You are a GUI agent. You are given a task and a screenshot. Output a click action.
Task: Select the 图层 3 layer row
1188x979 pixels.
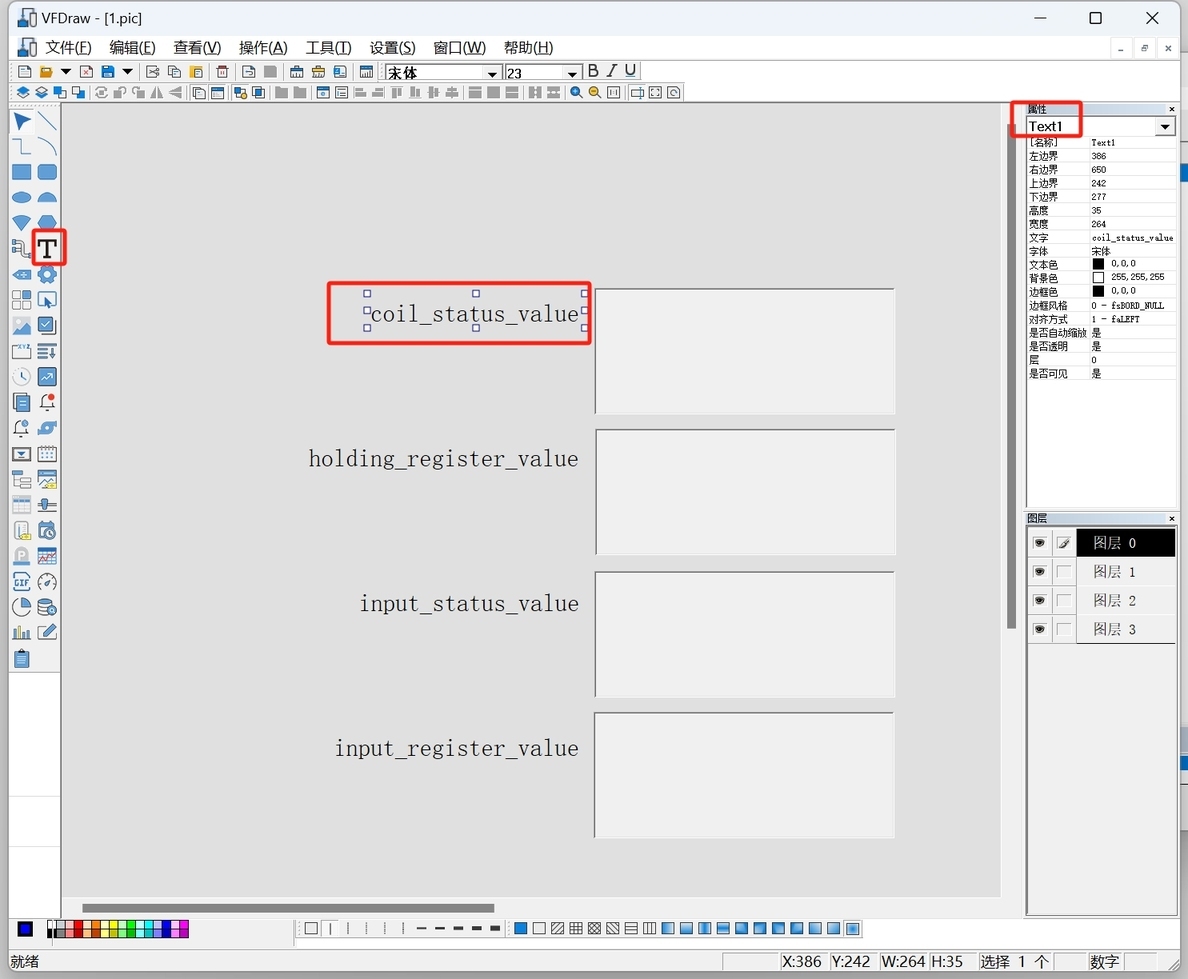tap(1126, 629)
